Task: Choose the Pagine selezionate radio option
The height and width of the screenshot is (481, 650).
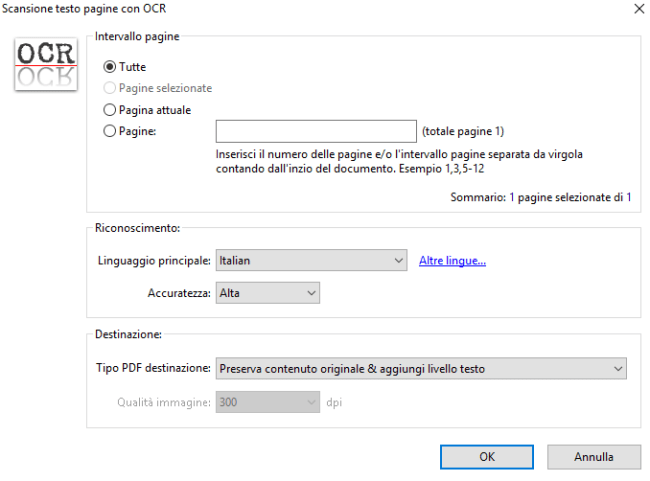Action: point(110,88)
